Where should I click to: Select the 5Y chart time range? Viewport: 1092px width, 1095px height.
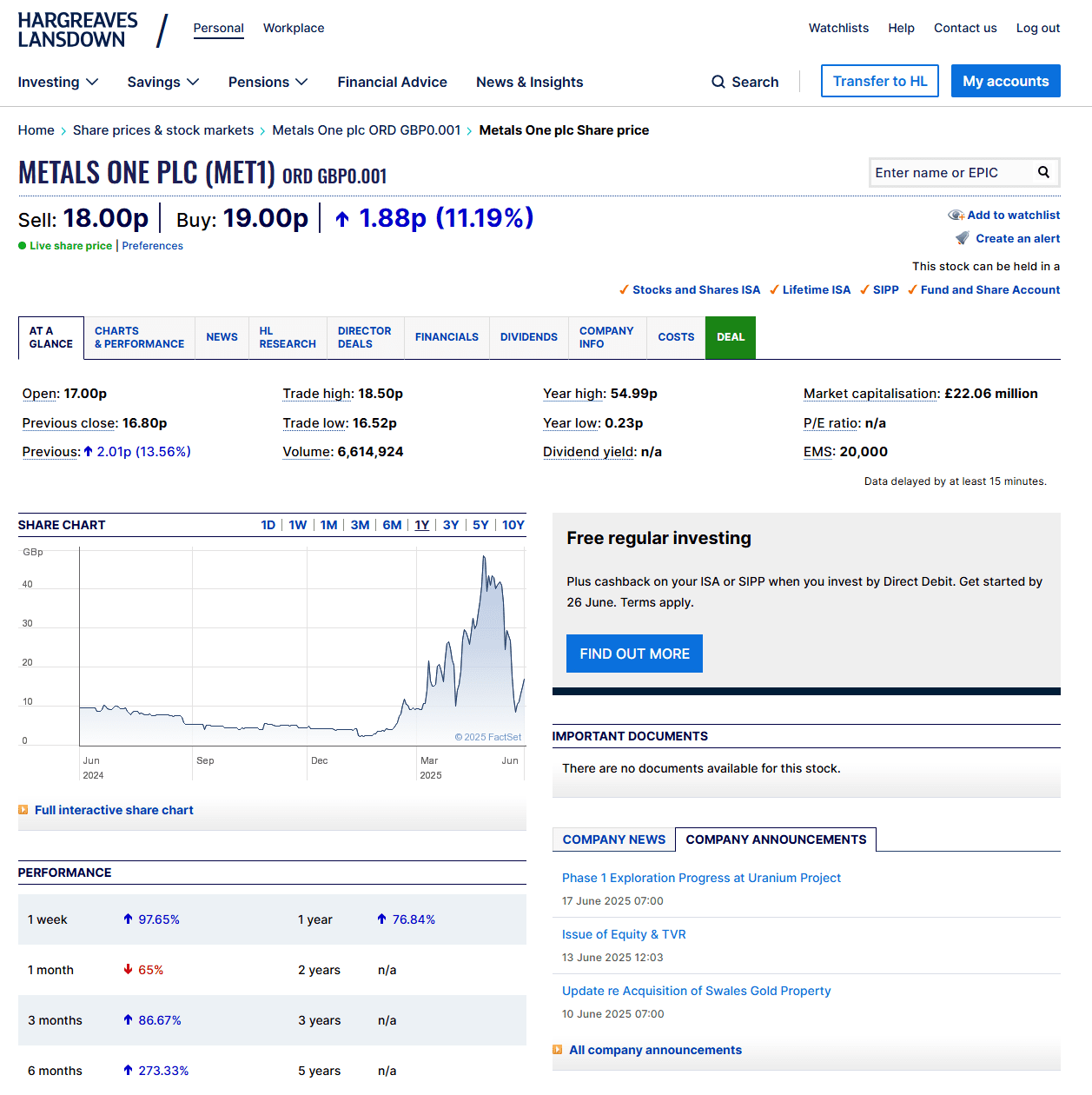coord(480,525)
